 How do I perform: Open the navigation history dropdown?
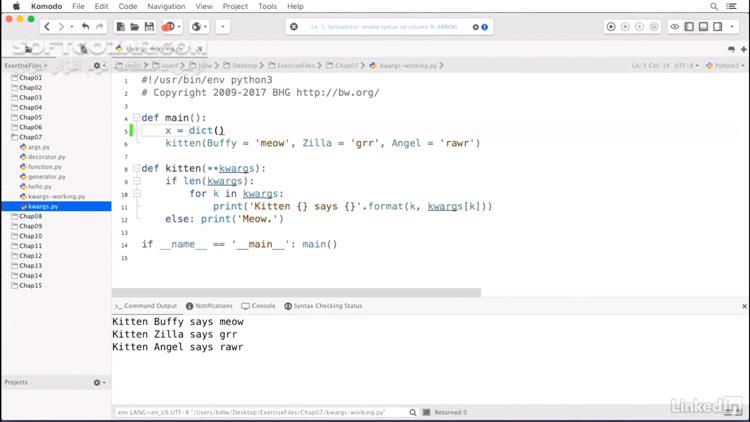click(x=72, y=27)
